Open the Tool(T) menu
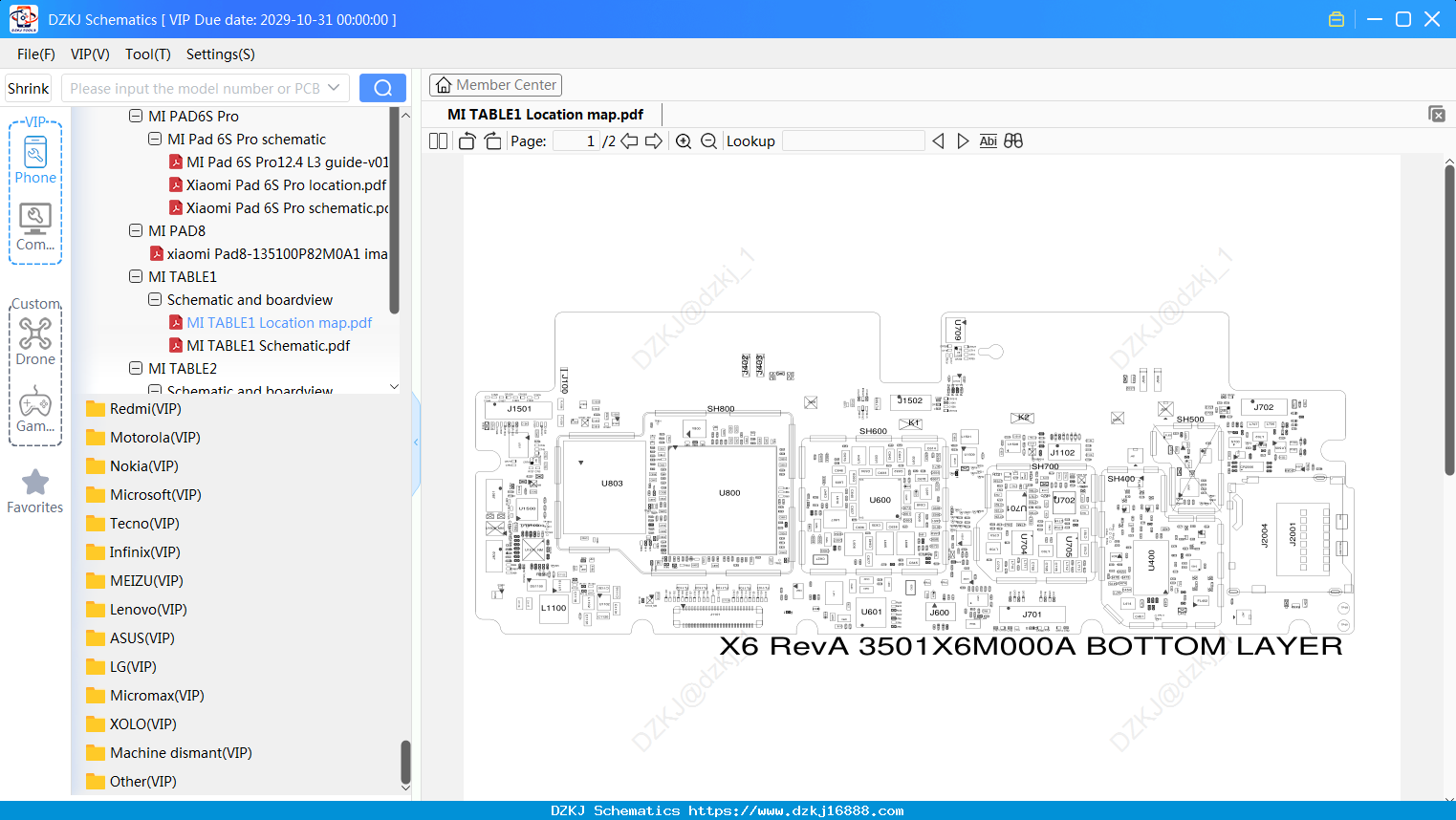 (148, 54)
